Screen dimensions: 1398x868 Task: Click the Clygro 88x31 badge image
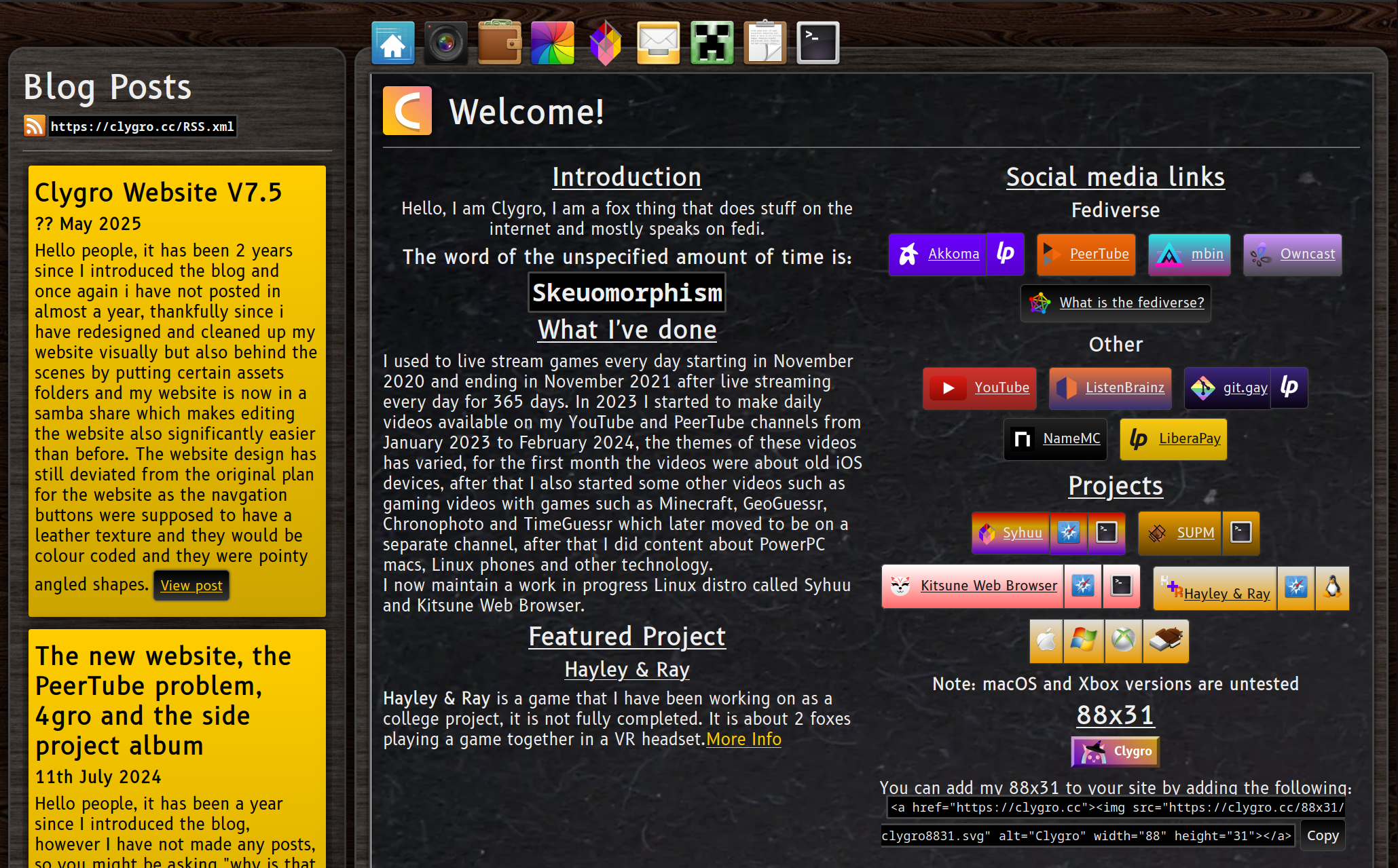point(1115,752)
